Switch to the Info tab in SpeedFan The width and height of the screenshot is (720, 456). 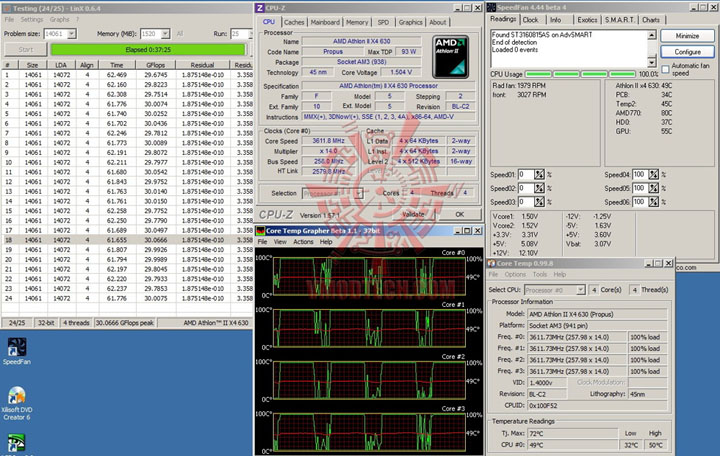pyautogui.click(x=556, y=20)
